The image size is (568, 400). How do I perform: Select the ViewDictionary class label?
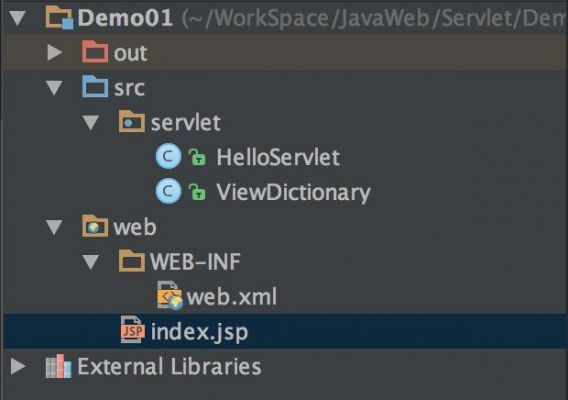(x=293, y=193)
